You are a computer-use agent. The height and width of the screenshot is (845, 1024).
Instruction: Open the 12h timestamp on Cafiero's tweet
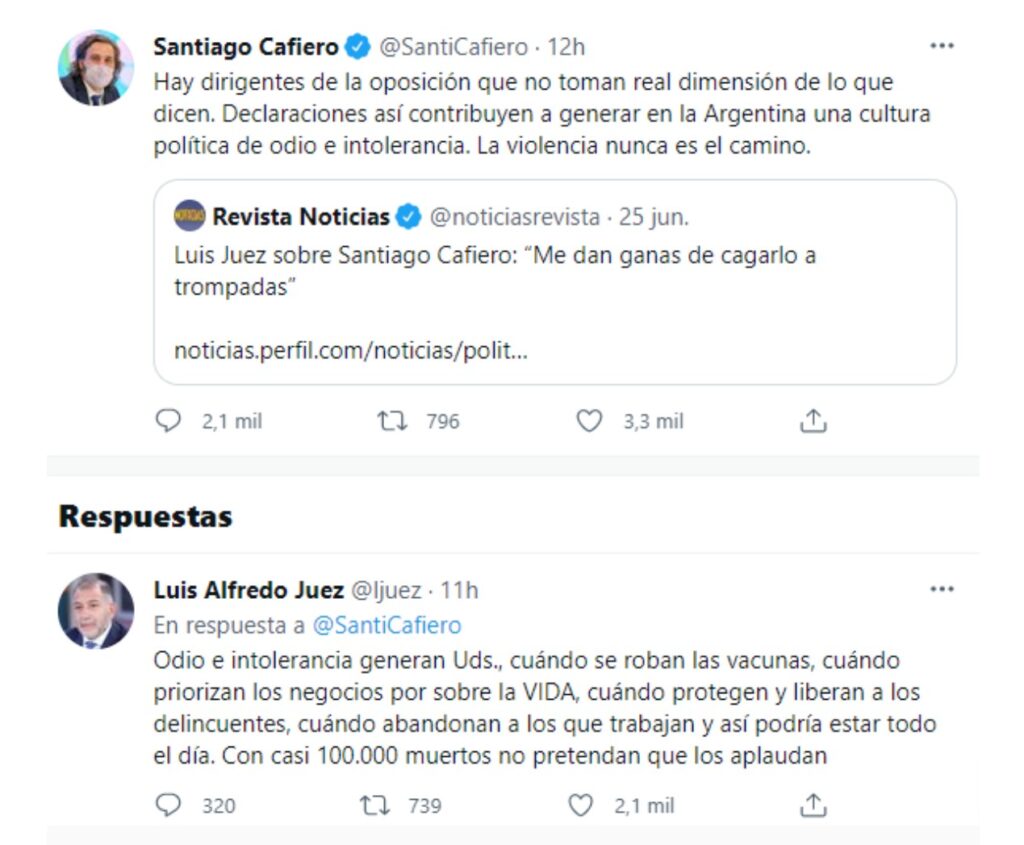pyautogui.click(x=566, y=47)
